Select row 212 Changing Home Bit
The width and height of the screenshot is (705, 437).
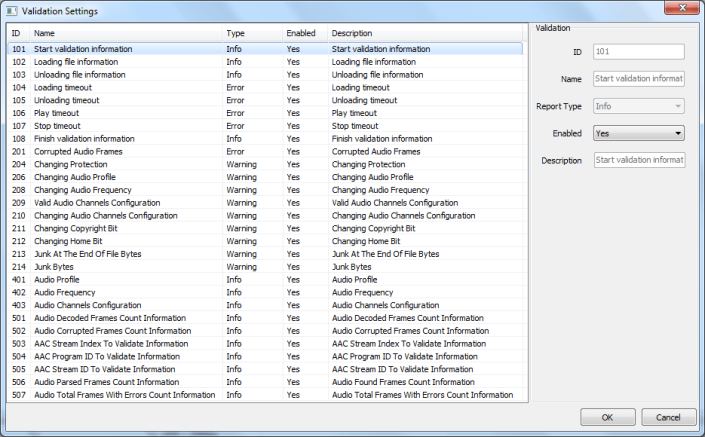tap(265, 241)
